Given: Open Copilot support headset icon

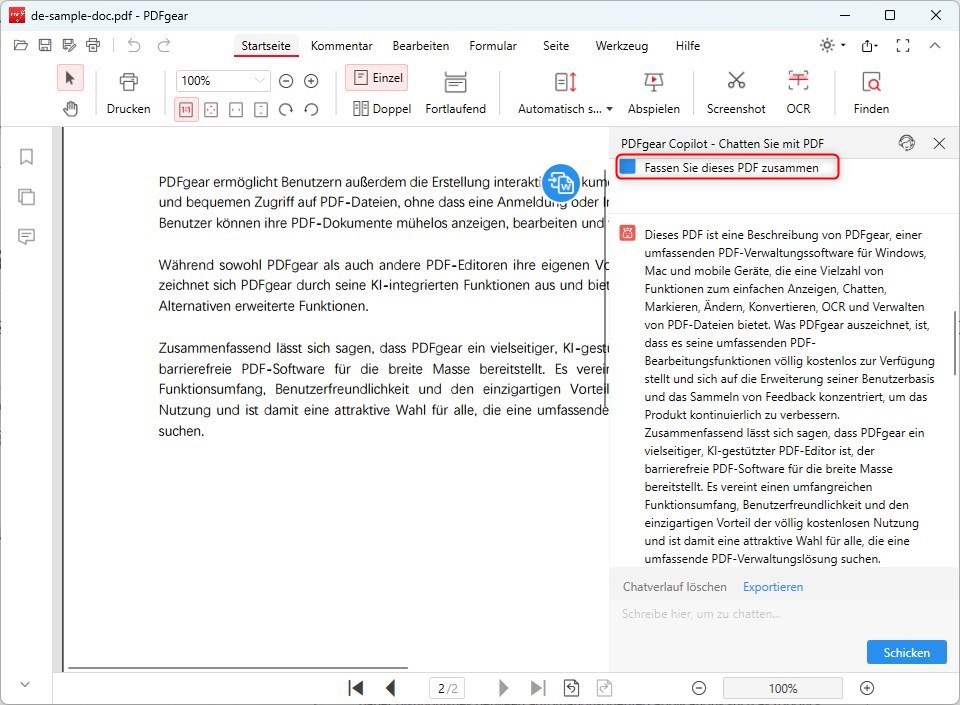Looking at the screenshot, I should click(x=907, y=143).
